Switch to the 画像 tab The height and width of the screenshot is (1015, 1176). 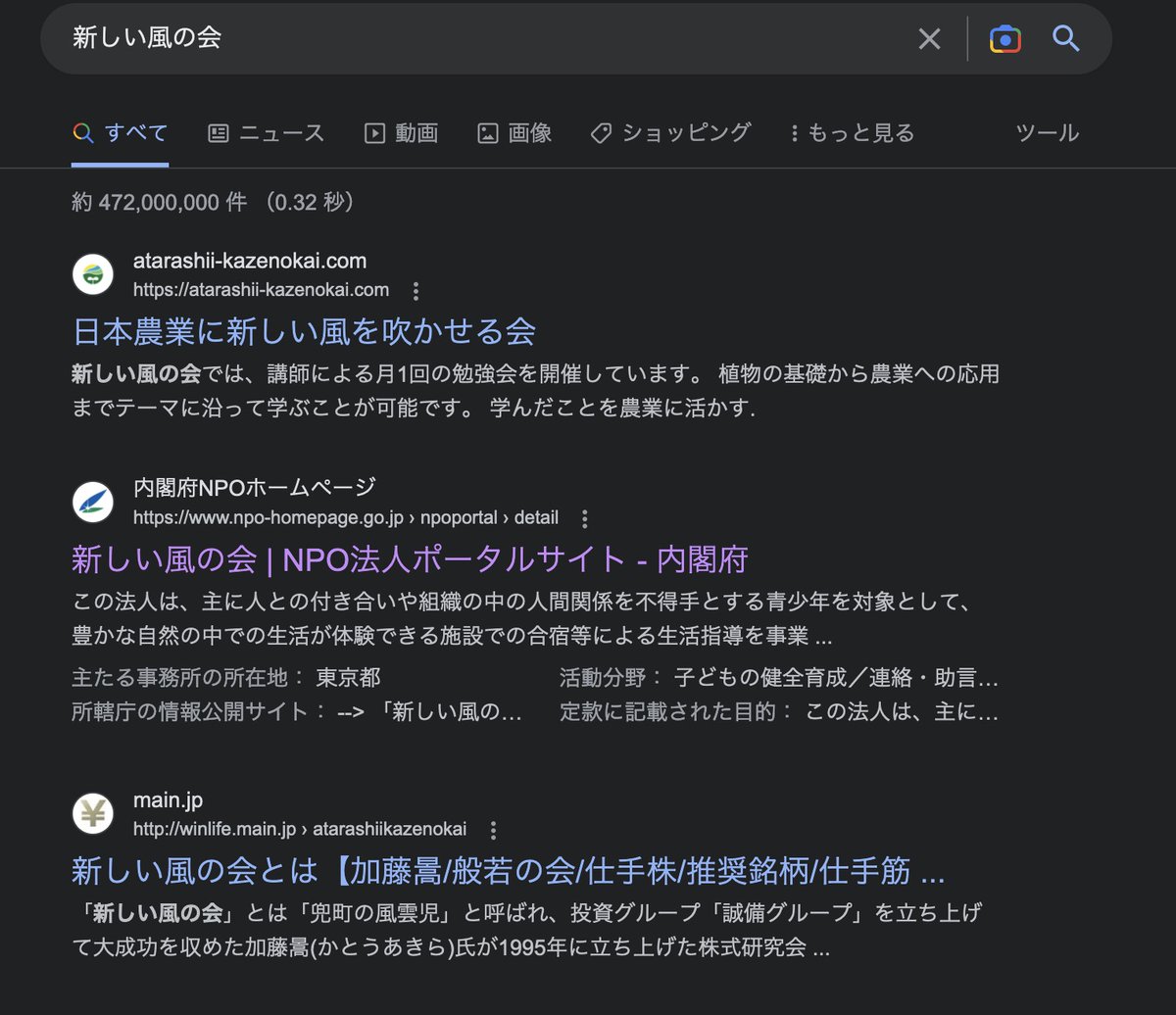click(x=514, y=133)
